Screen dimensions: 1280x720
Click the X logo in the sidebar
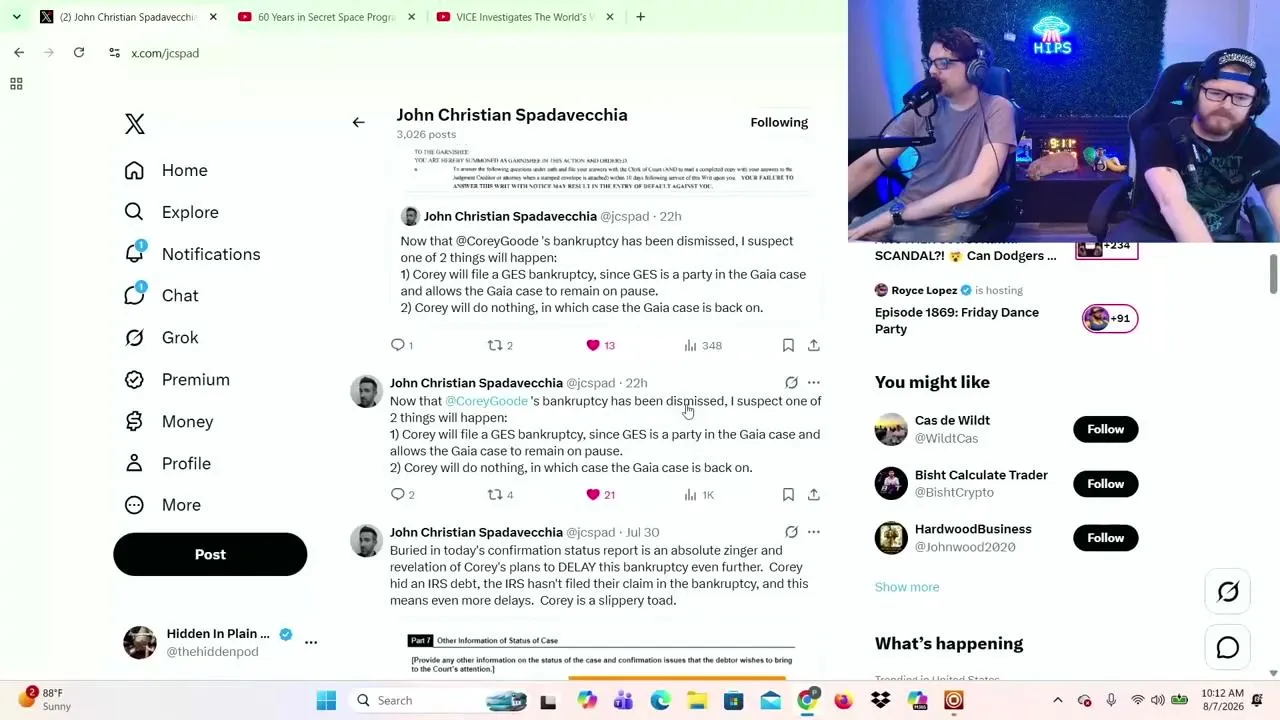click(134, 123)
